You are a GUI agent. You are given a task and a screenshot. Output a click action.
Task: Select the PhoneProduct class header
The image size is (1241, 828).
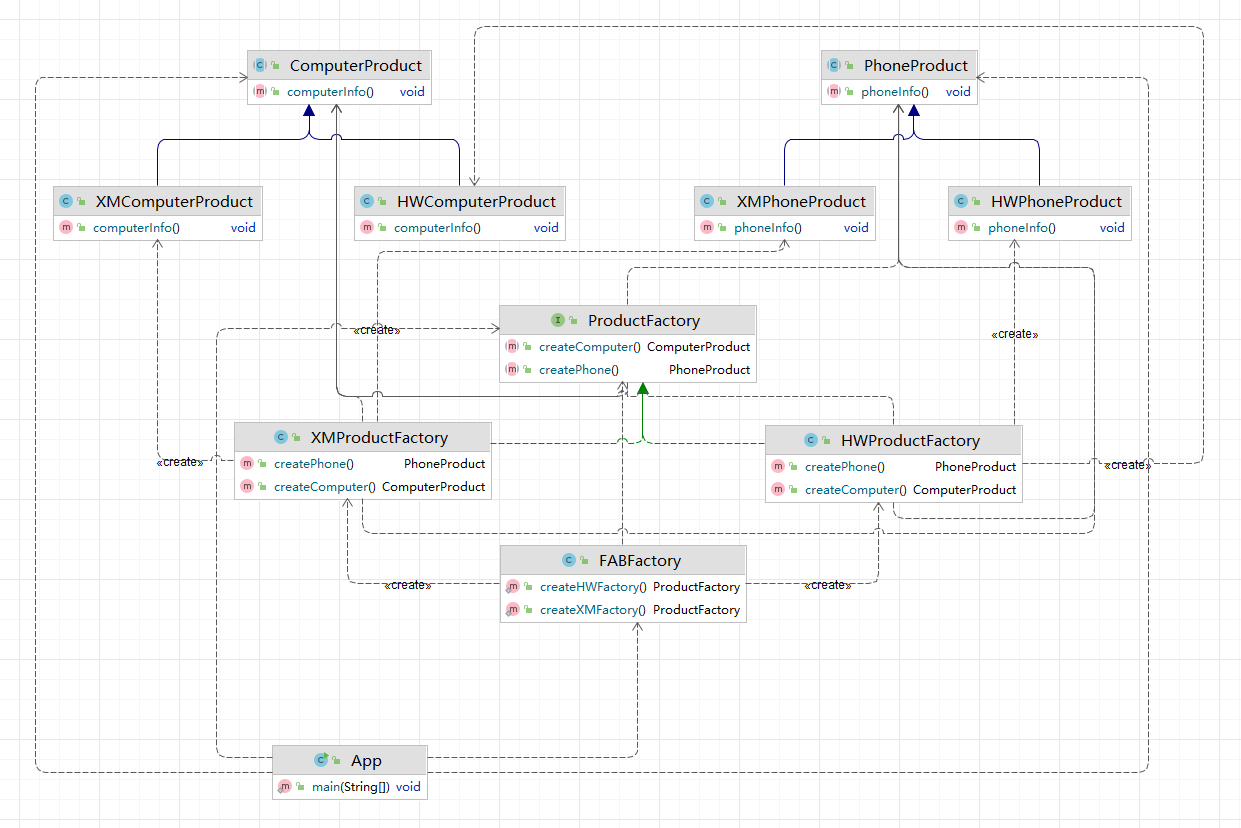898,65
